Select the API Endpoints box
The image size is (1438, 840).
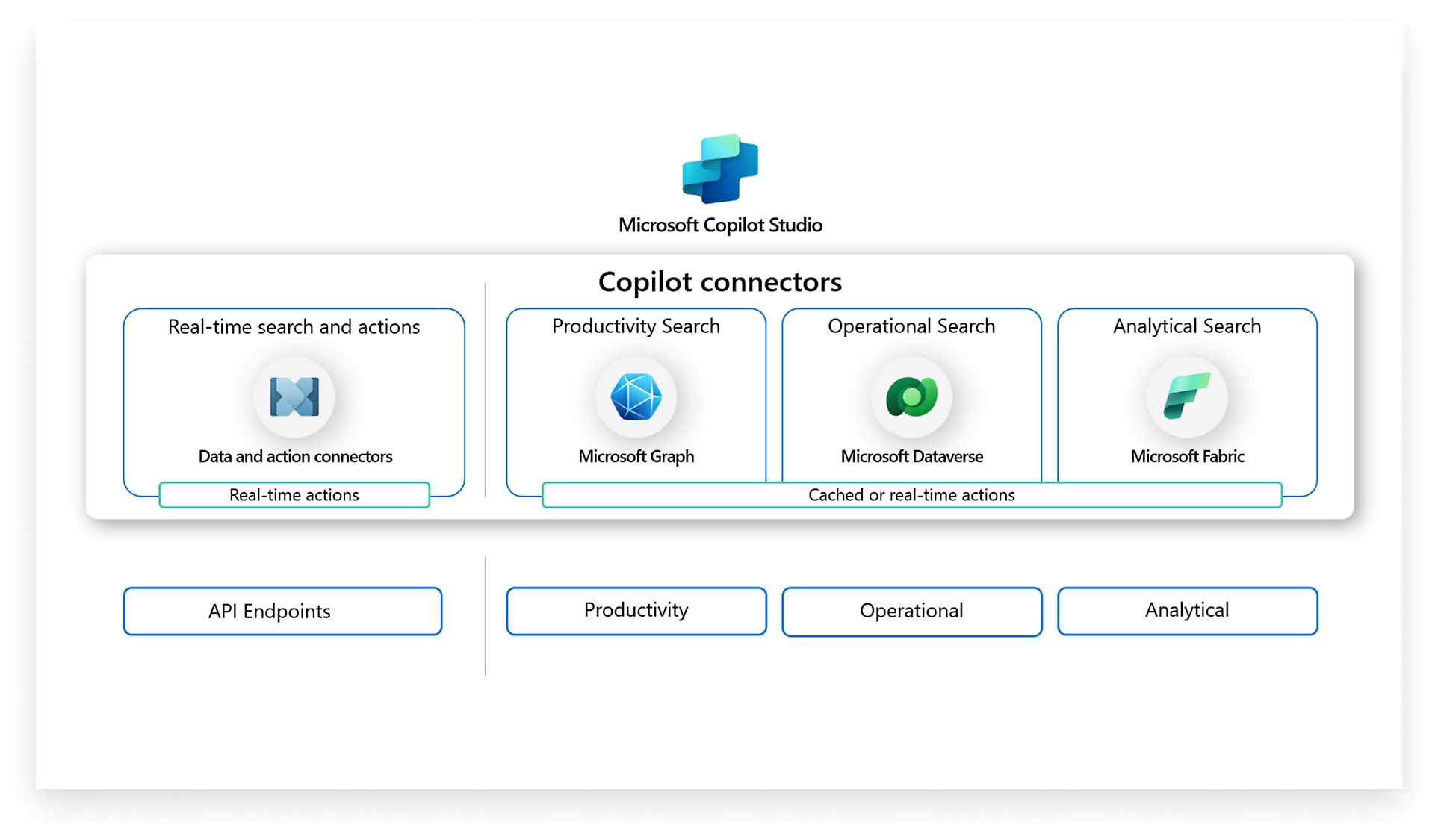(282, 612)
